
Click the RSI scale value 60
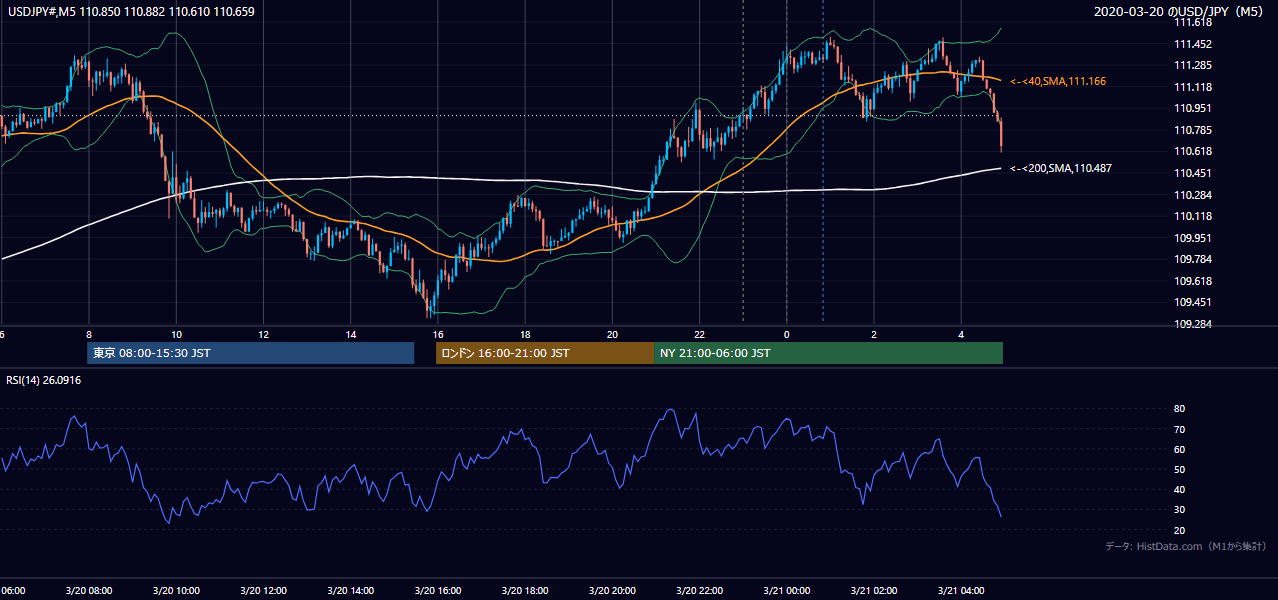[x=1179, y=449]
